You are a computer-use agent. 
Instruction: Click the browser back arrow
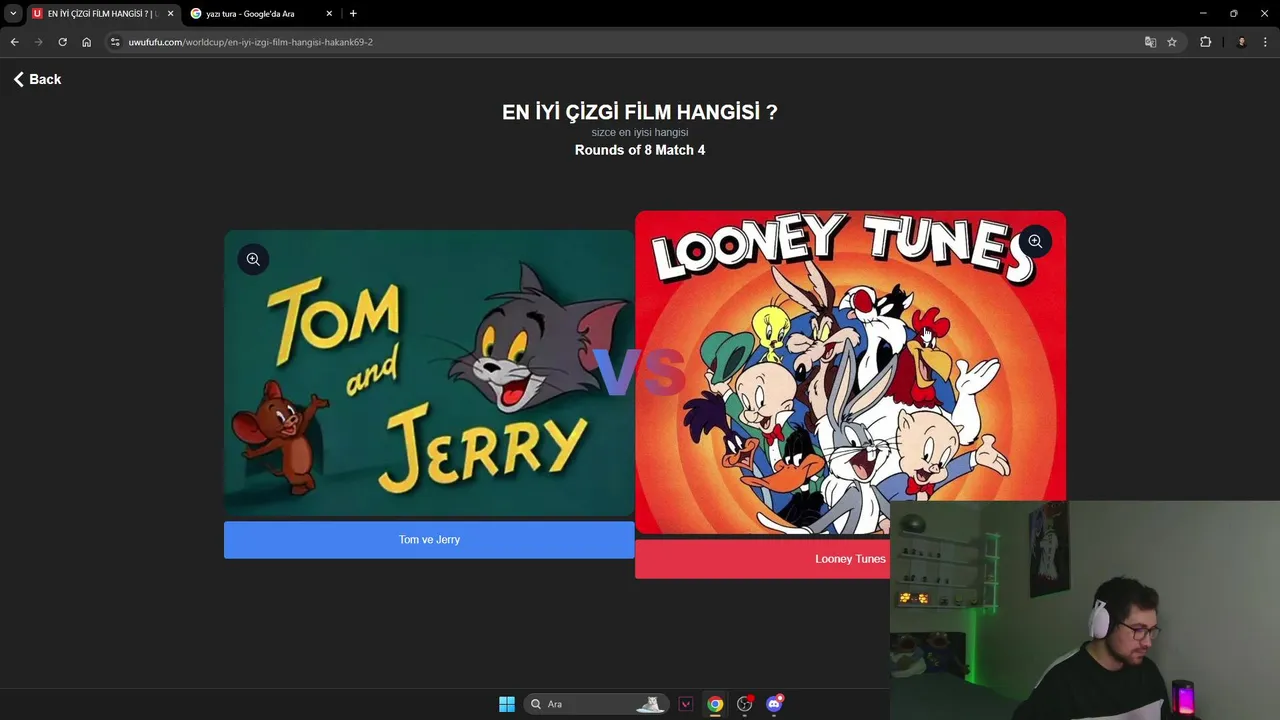pos(14,42)
